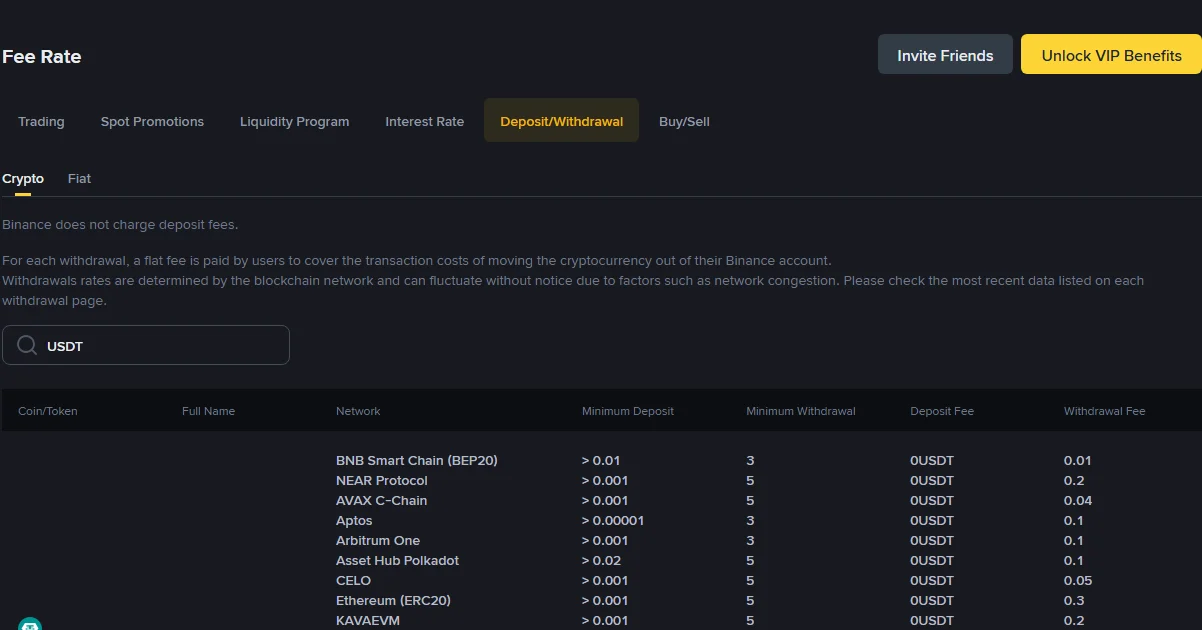Click Aptos minimum deposit > 0.00001

(613, 521)
